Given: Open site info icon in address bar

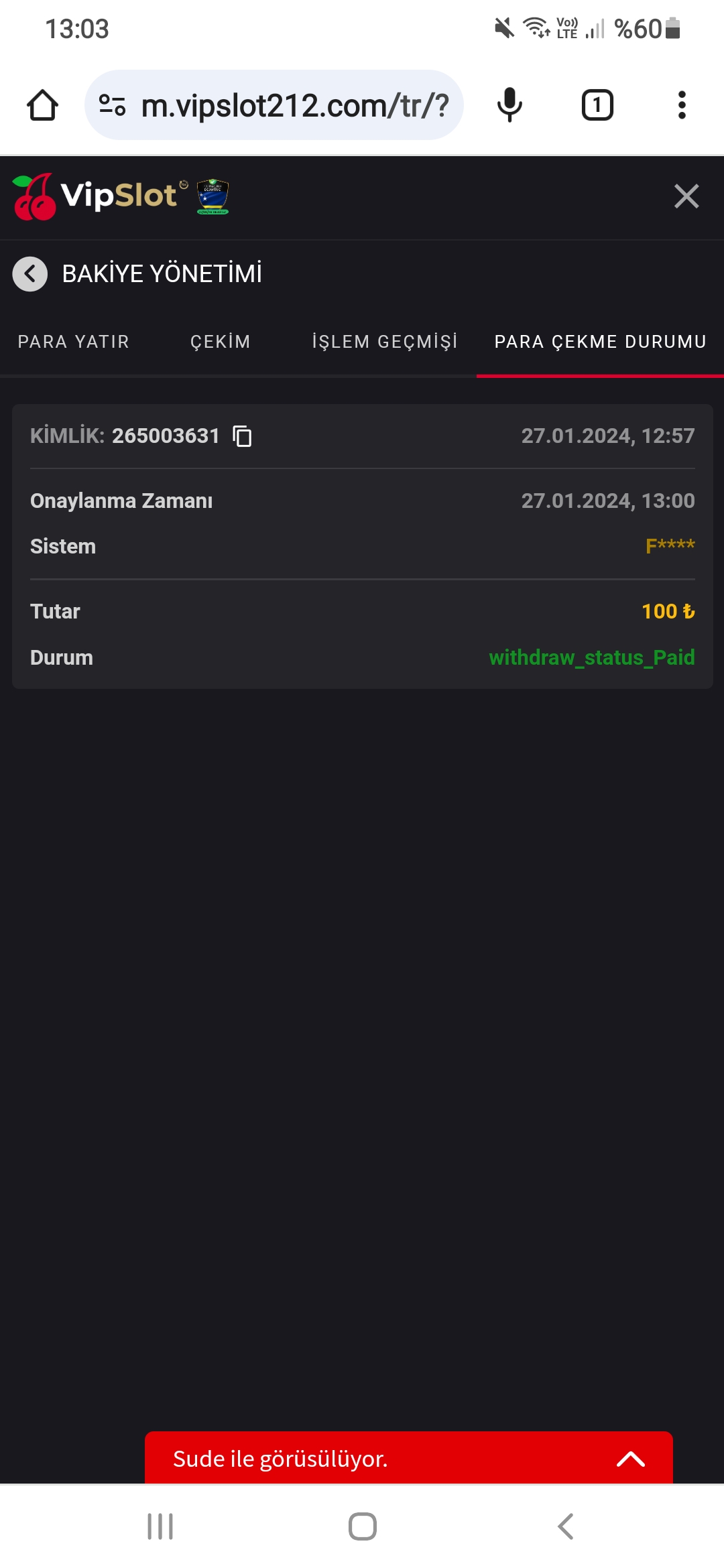Looking at the screenshot, I should click(x=112, y=105).
